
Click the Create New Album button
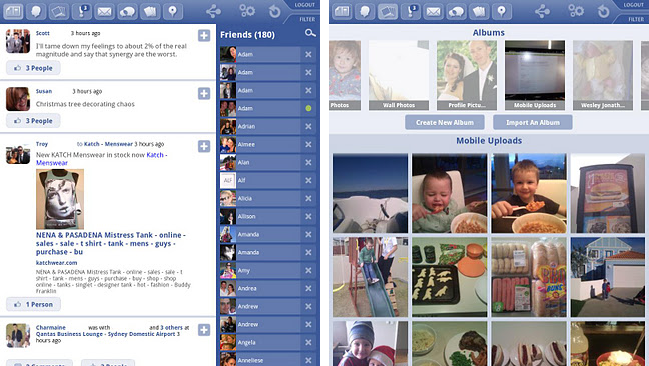tap(445, 123)
